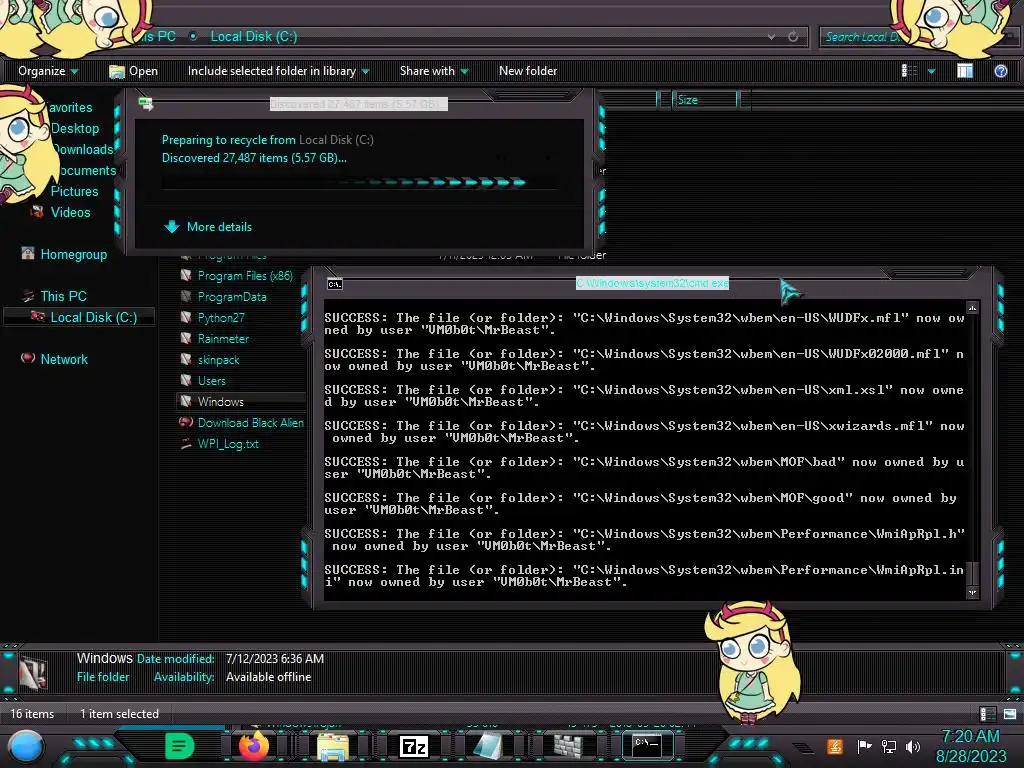Select the Windows folder
The height and width of the screenshot is (768, 1024).
click(221, 401)
